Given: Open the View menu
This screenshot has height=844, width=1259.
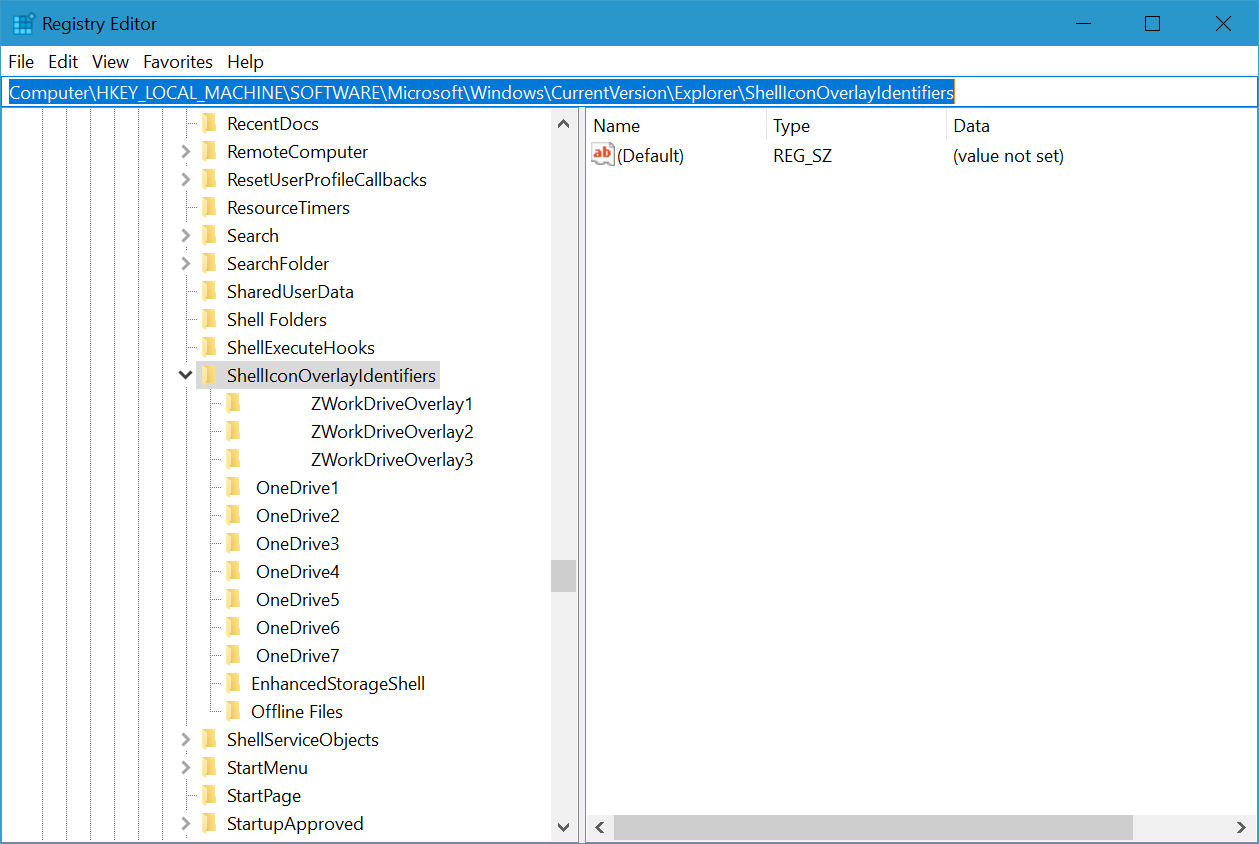Looking at the screenshot, I should tap(110, 62).
